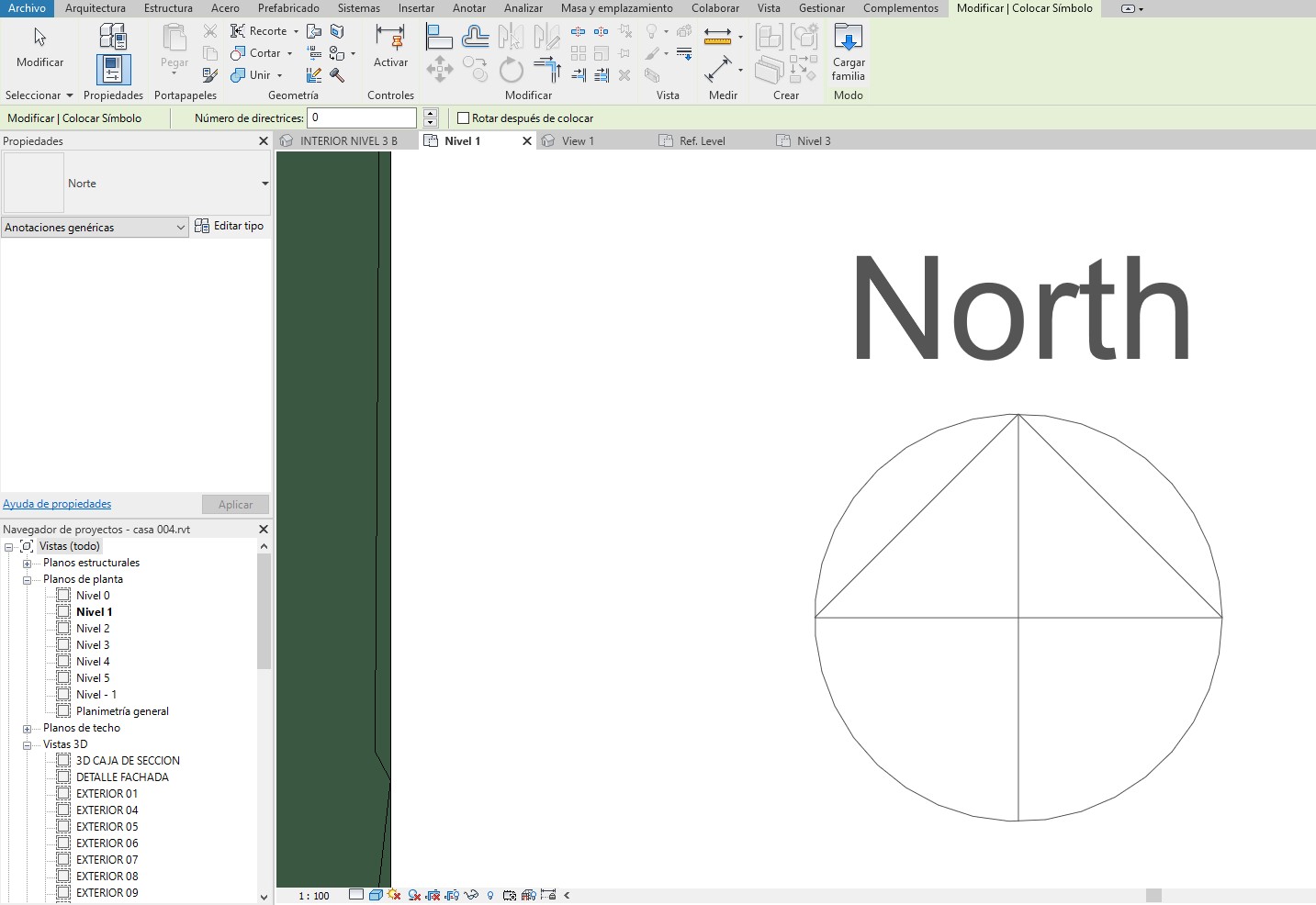Viewport: 1316px width, 905px height.
Task: Open the Arquitectura ribbon tab
Action: 96,8
